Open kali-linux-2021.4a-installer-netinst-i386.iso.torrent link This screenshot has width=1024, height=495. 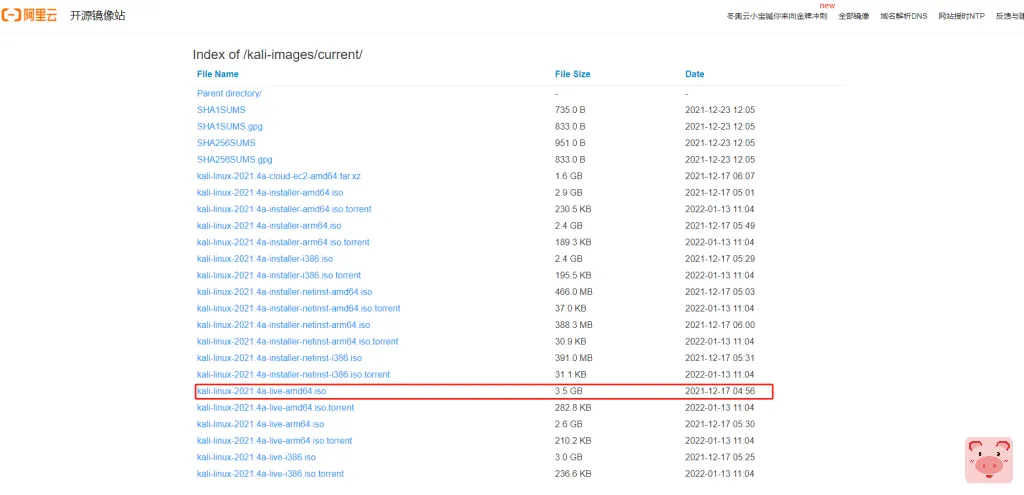[293, 374]
